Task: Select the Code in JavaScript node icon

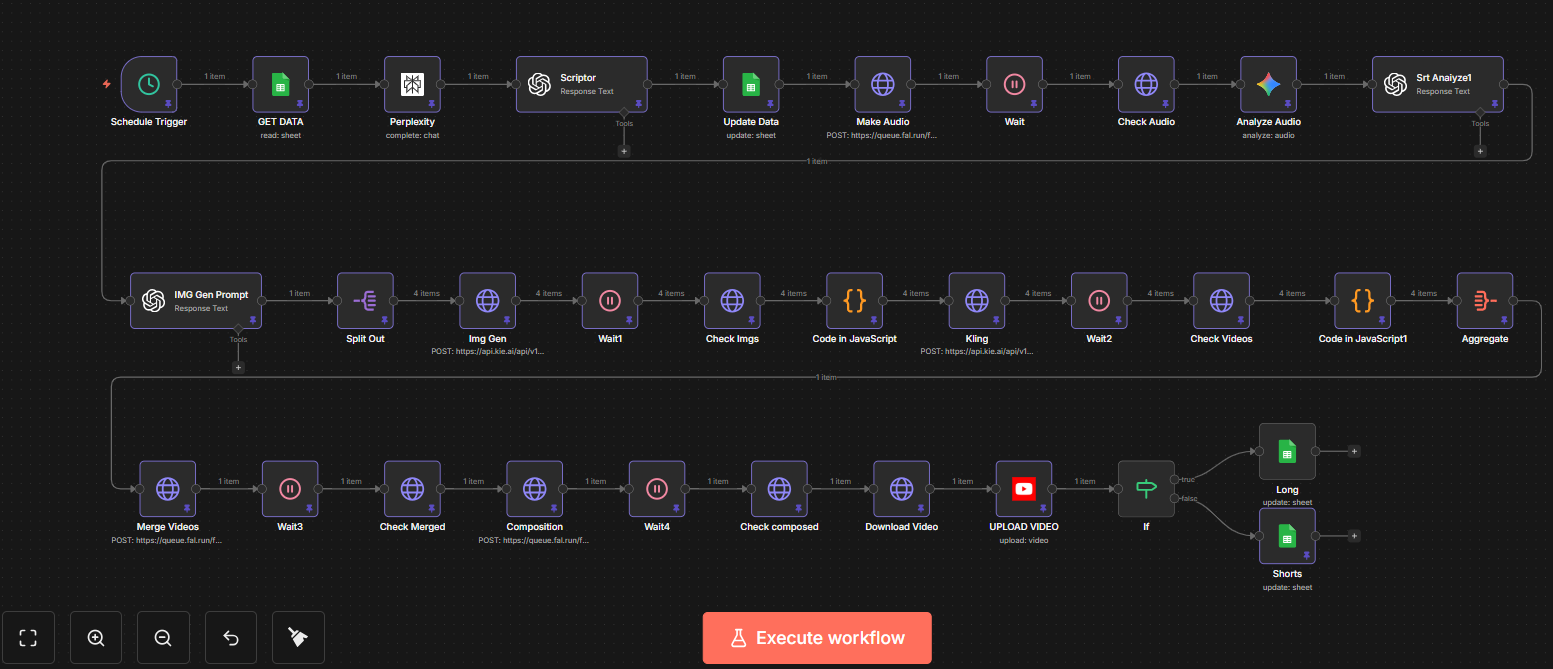Action: pos(854,301)
